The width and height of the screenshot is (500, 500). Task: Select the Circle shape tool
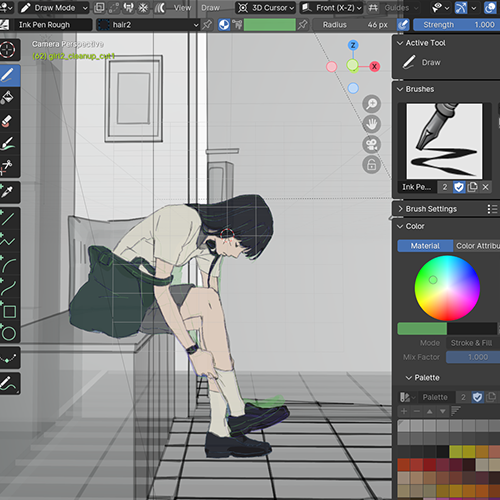point(8,333)
